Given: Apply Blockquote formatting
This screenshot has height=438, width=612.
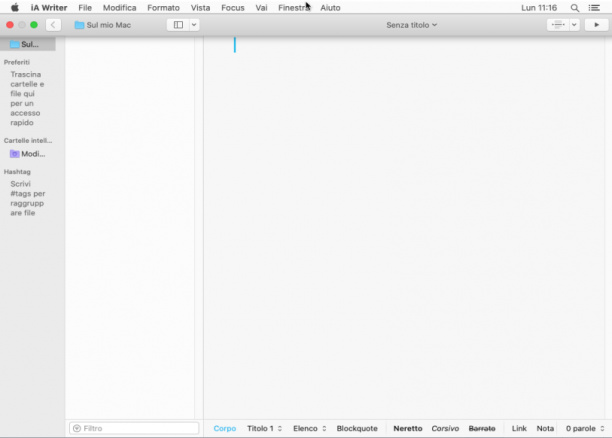Looking at the screenshot, I should [x=357, y=428].
